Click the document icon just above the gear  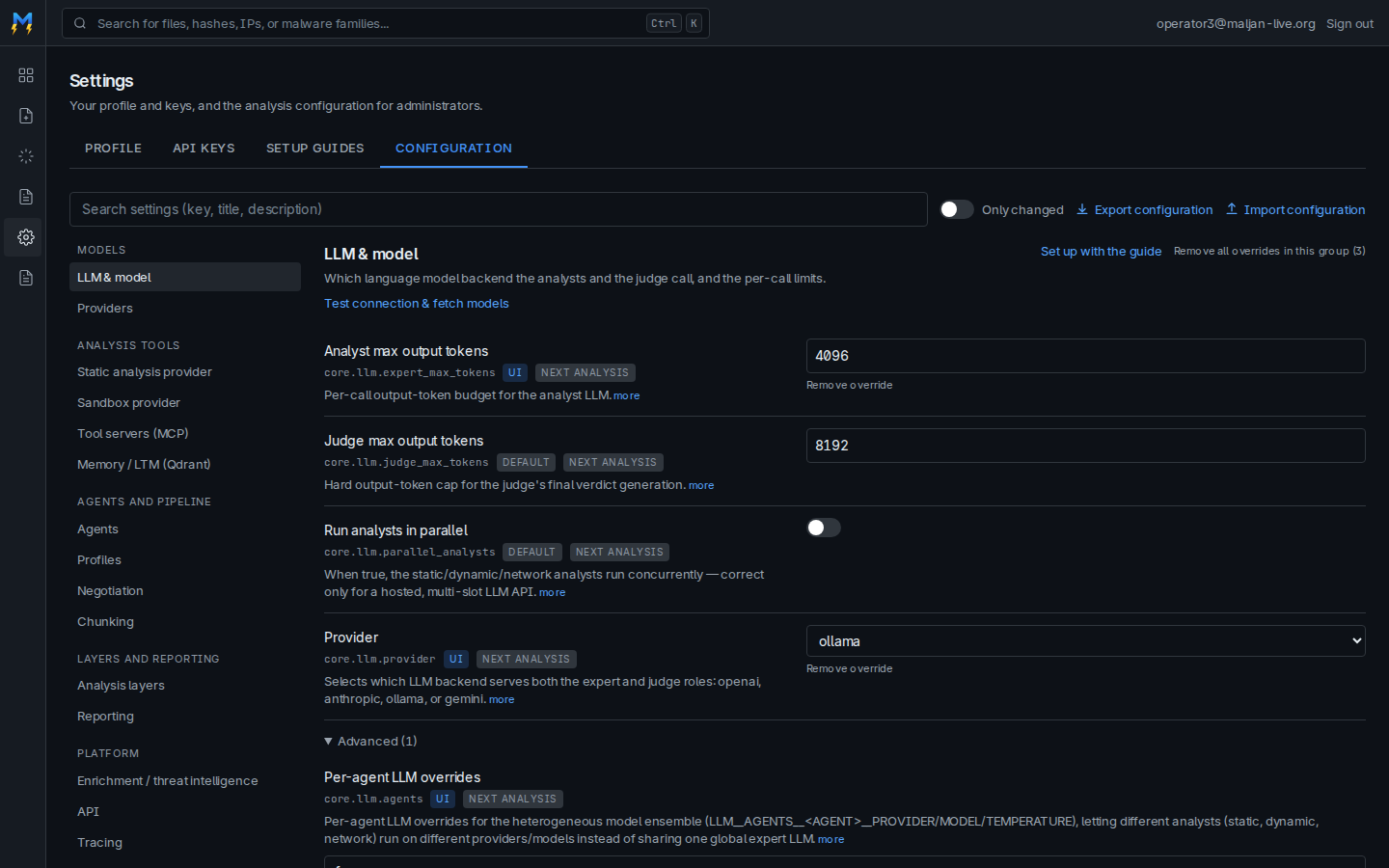pyautogui.click(x=26, y=197)
